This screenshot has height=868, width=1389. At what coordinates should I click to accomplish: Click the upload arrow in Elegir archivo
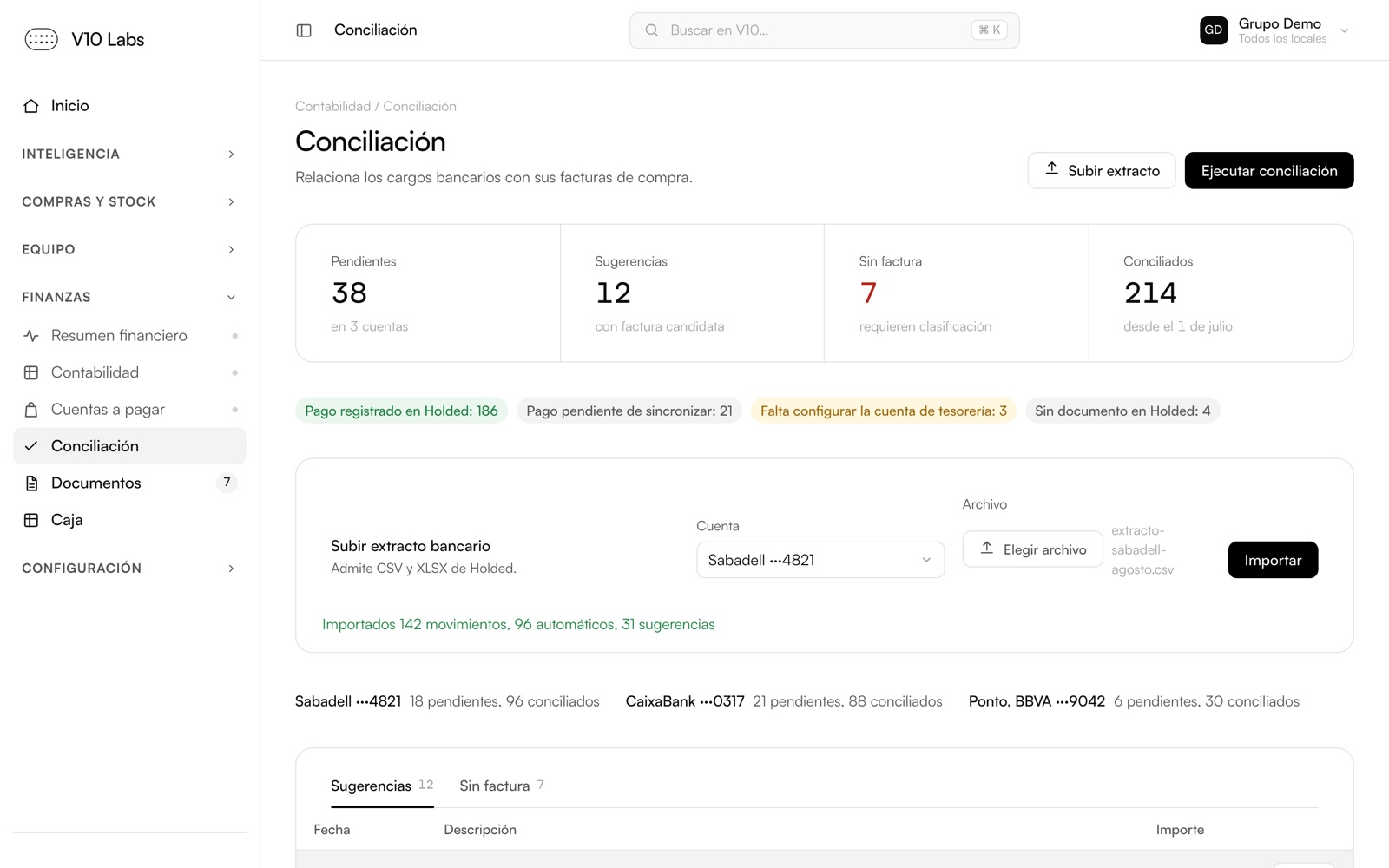coord(987,548)
